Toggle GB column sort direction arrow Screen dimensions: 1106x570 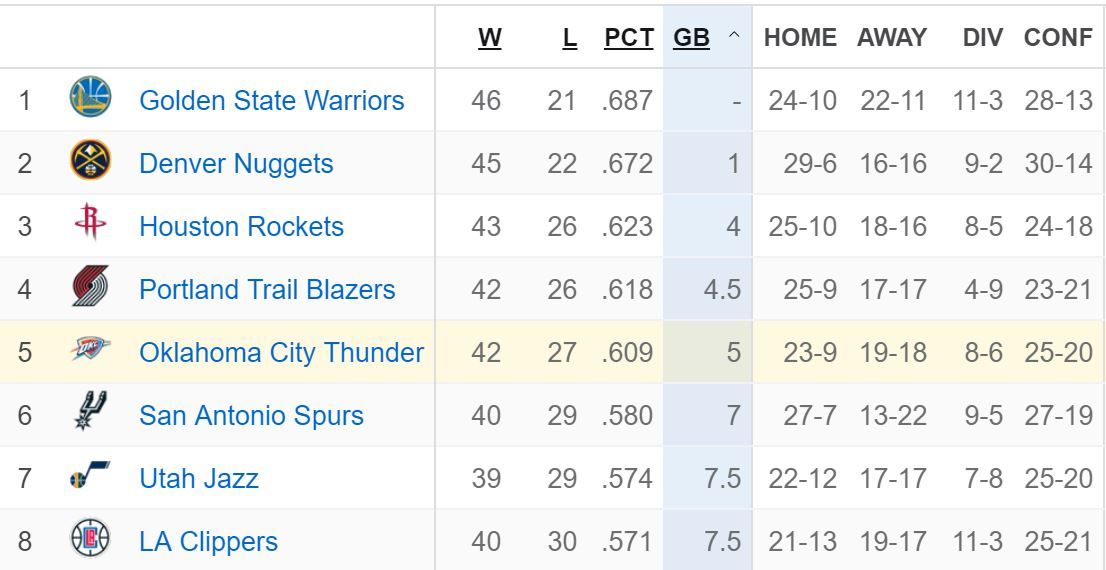(734, 38)
